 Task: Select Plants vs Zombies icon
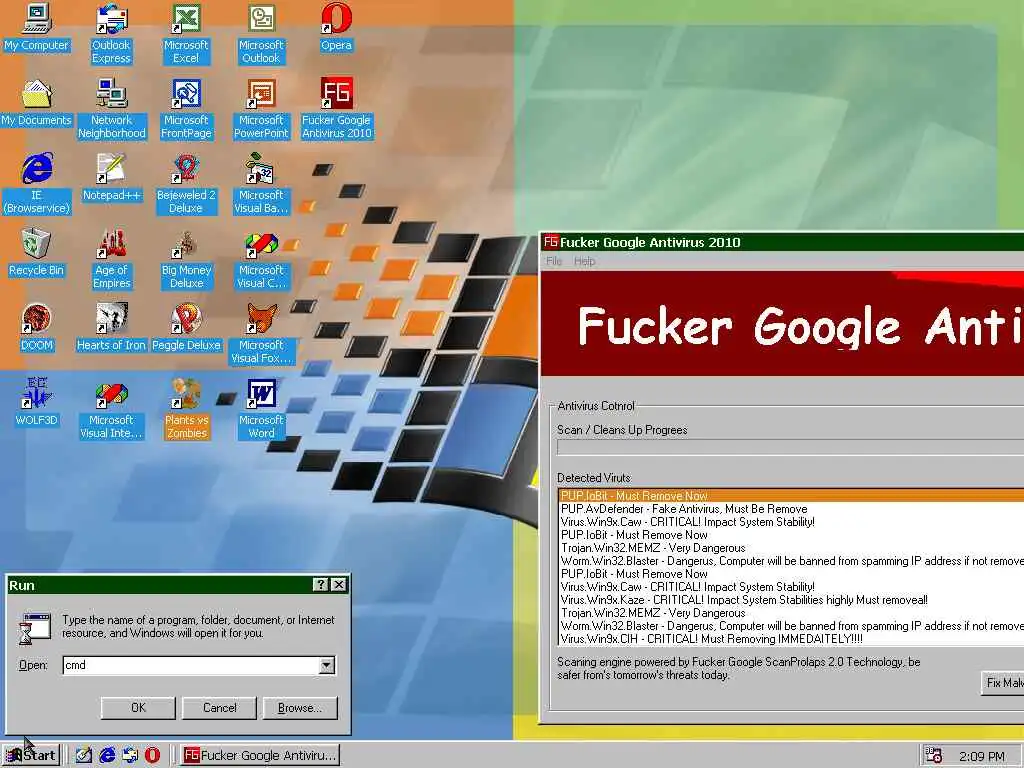click(x=186, y=409)
